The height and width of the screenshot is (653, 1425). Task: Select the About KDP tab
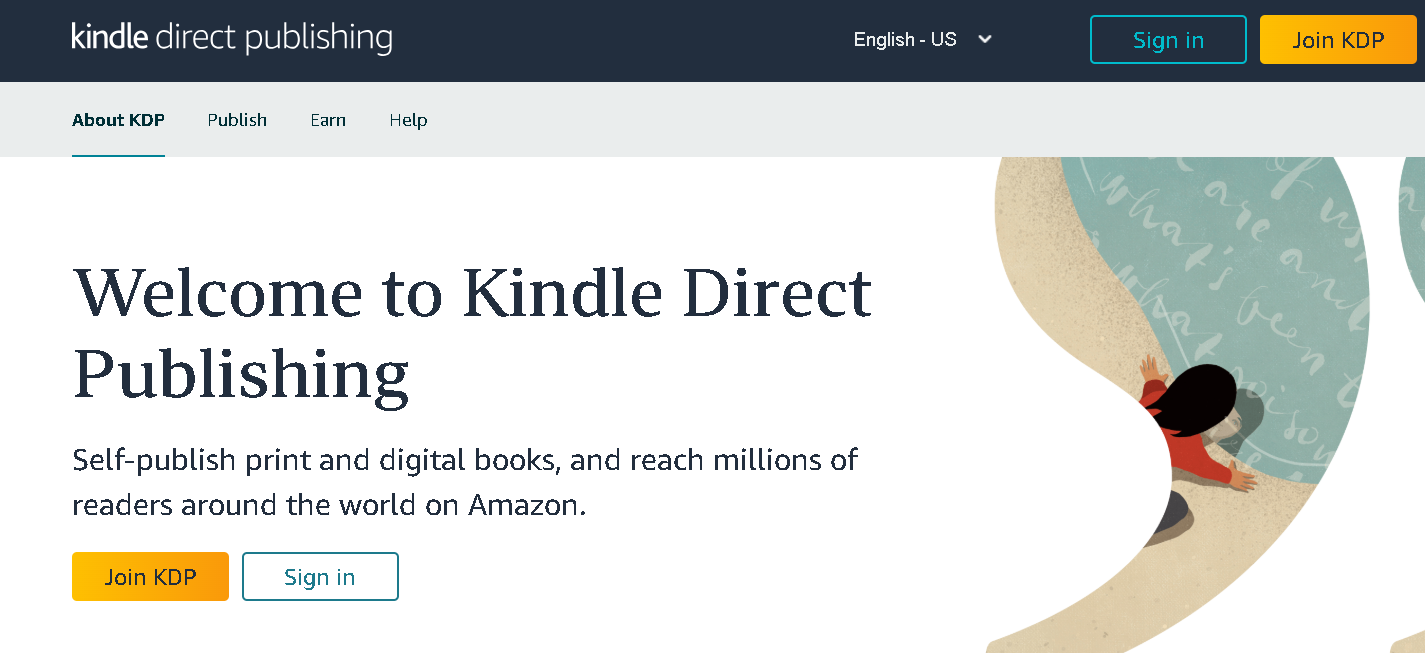tap(118, 120)
